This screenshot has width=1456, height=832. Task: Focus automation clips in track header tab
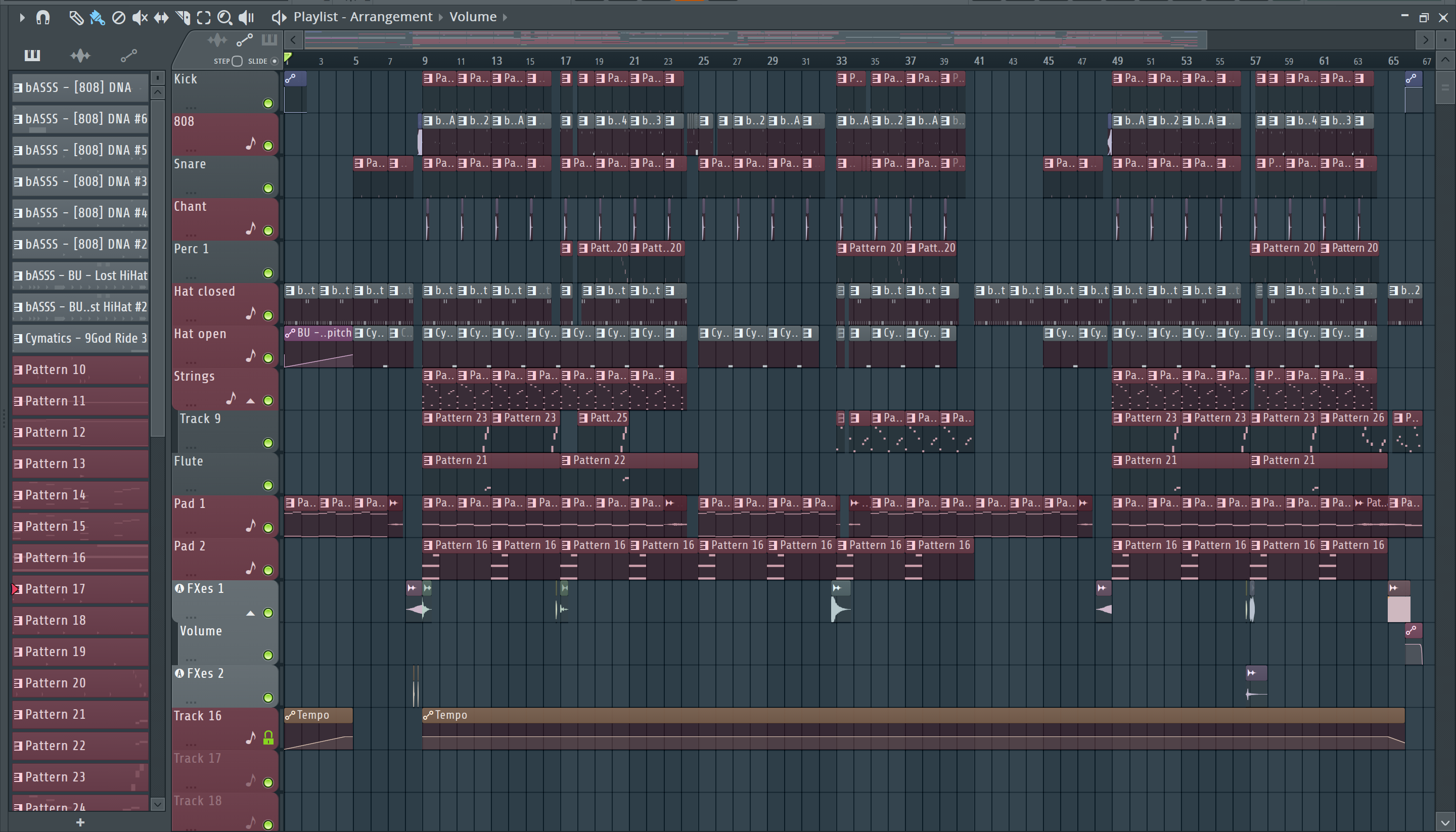[x=244, y=40]
